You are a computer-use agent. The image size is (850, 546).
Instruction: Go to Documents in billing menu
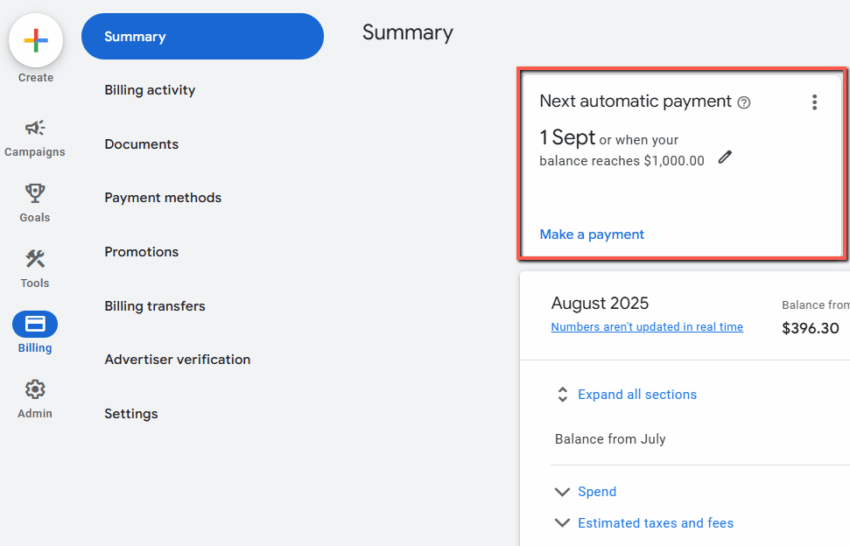tap(141, 144)
